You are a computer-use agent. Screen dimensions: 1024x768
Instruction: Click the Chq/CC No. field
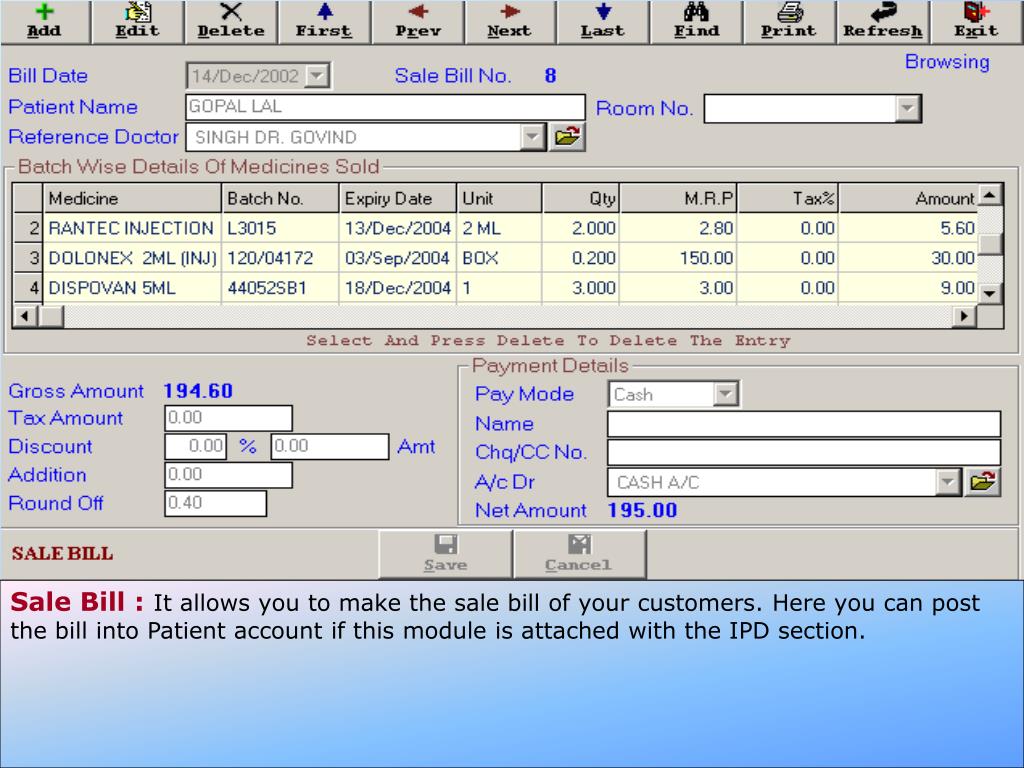[804, 452]
